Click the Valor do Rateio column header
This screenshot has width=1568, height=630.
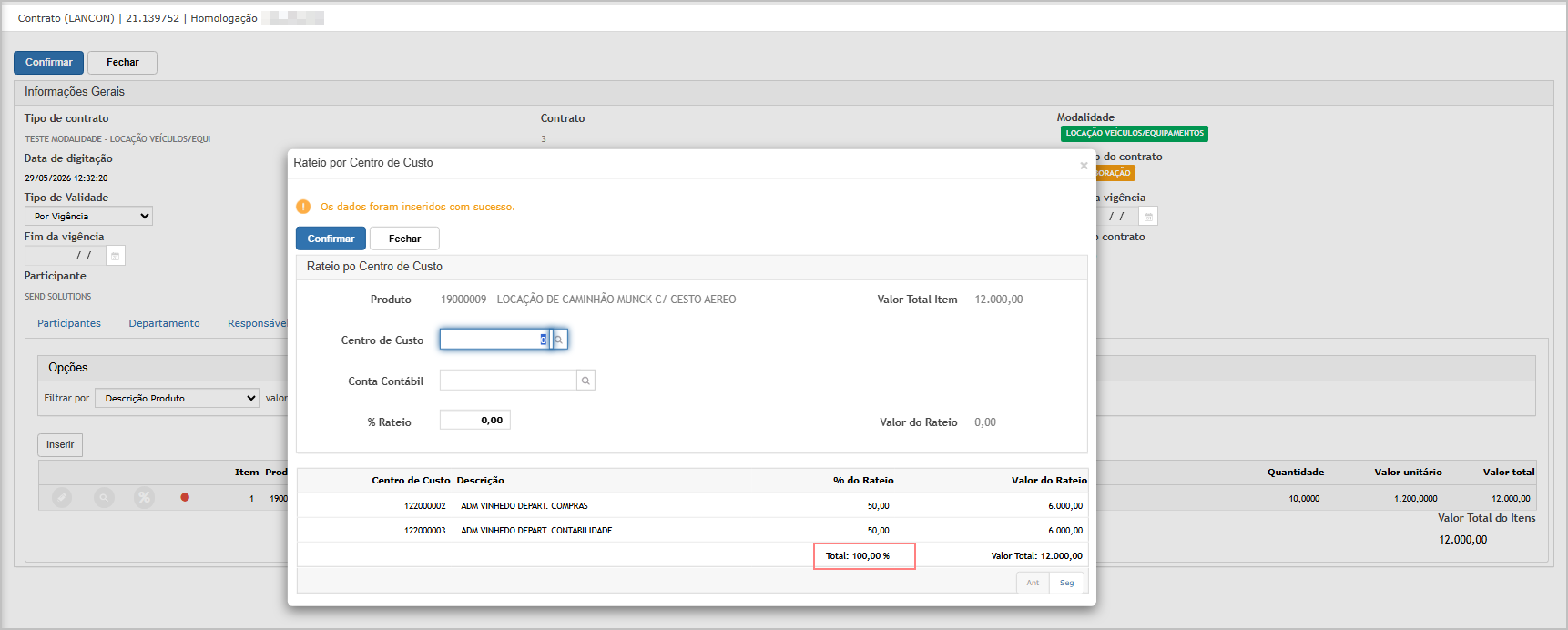(x=1049, y=480)
